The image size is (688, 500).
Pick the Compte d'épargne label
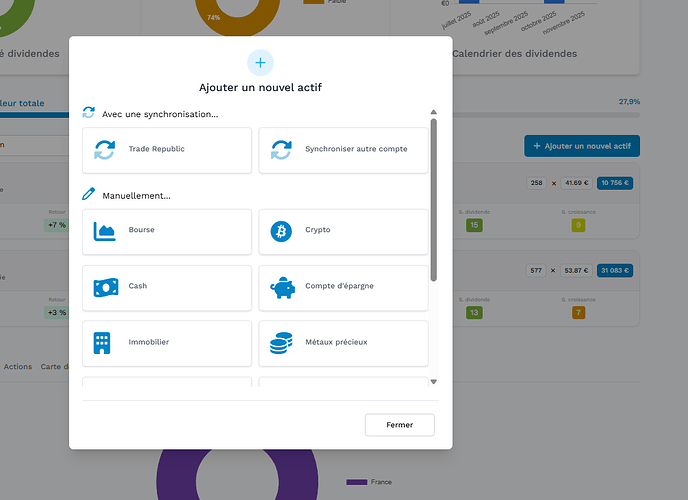coord(340,286)
